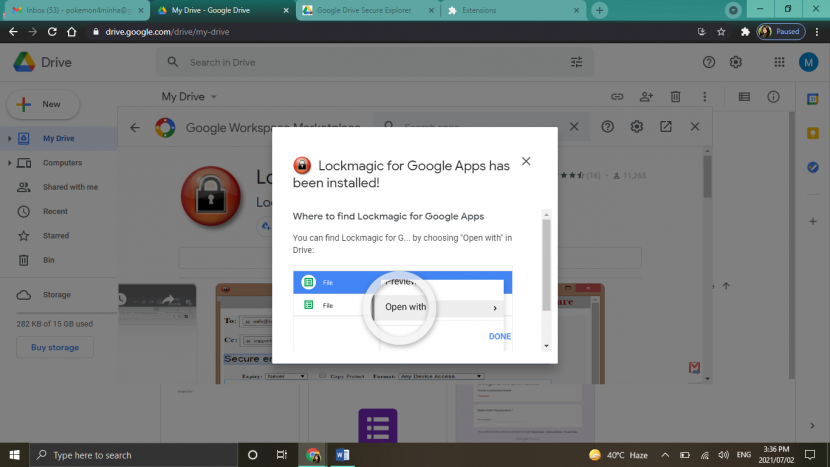
Task: Go back in Workspace Marketplace
Action: point(135,127)
